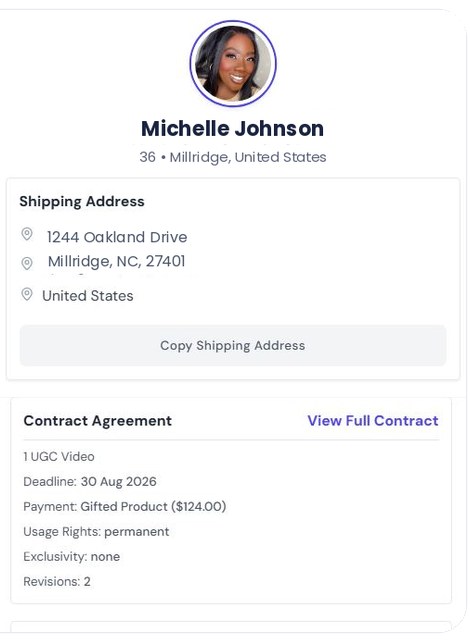
Task: Click the Shipping Address section heading
Action: (x=82, y=202)
